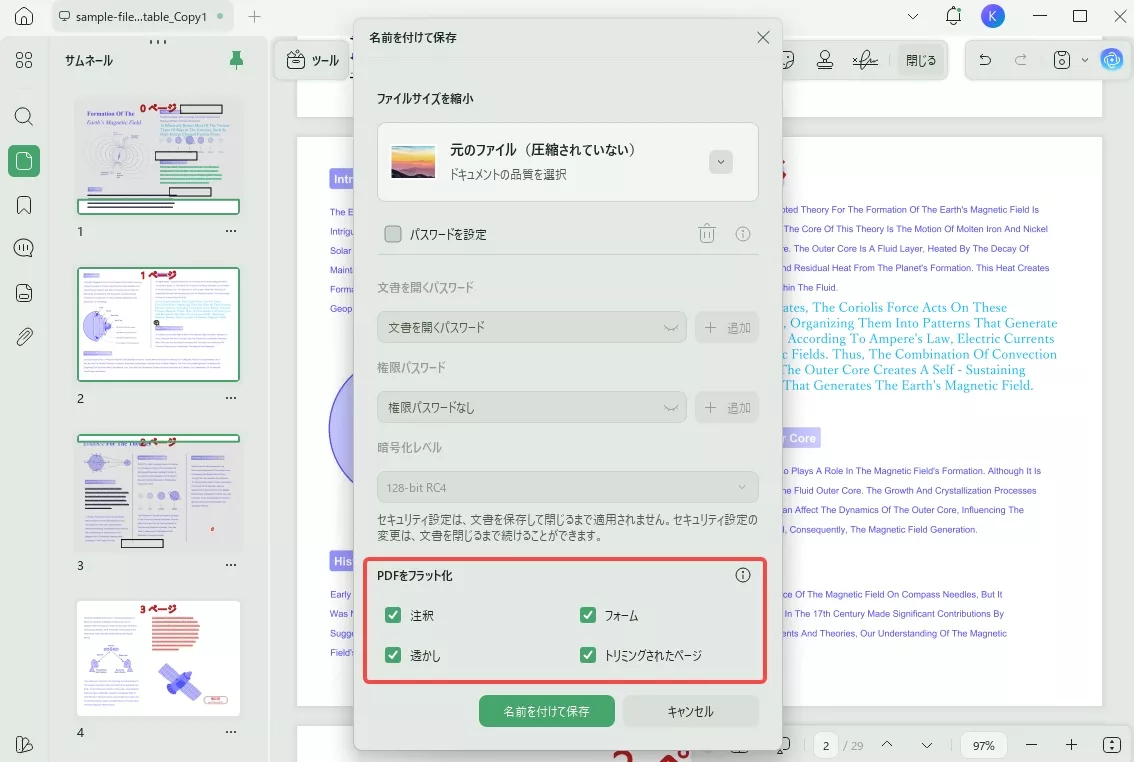Open the blue AI assistant icon
1134x762 pixels.
coord(1112,60)
